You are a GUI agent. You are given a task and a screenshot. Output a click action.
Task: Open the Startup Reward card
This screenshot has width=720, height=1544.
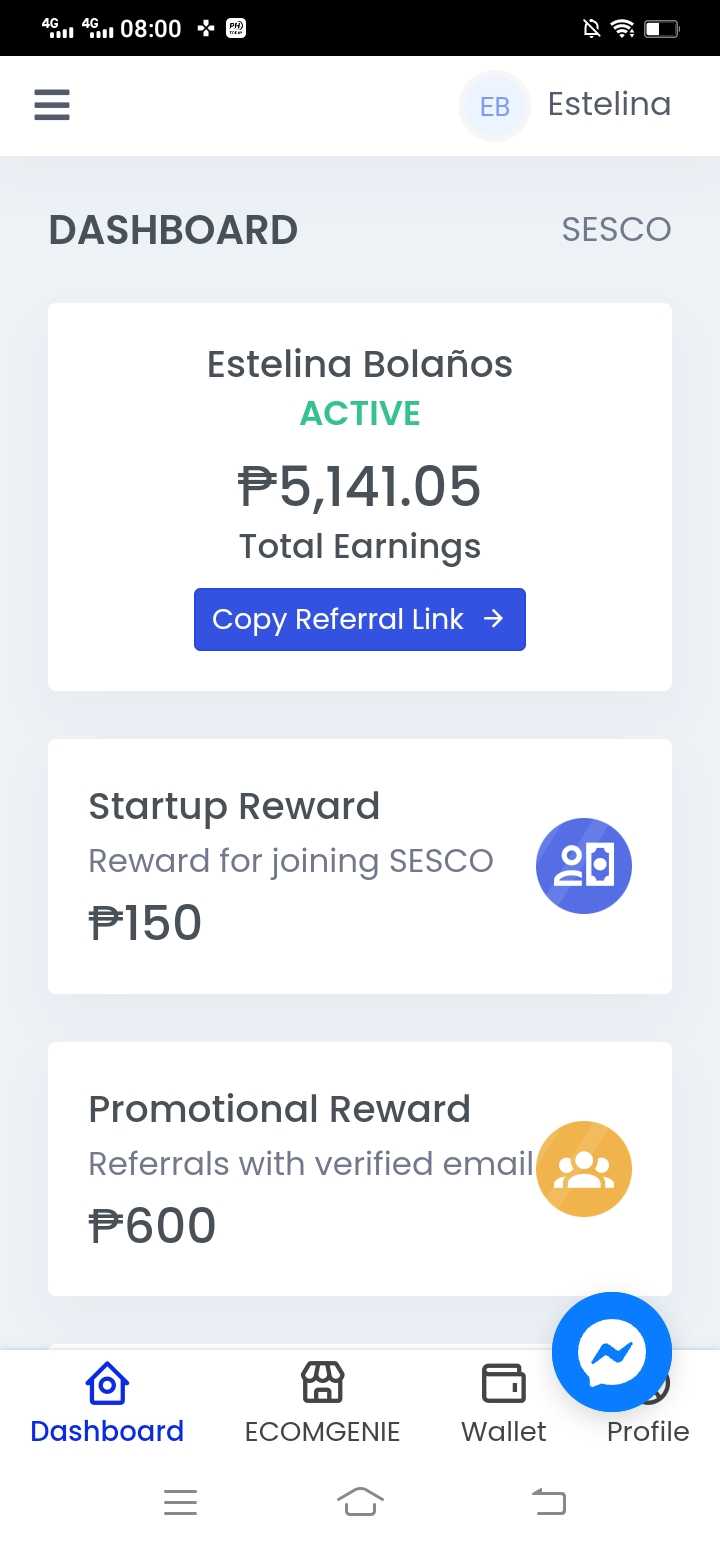(x=360, y=866)
